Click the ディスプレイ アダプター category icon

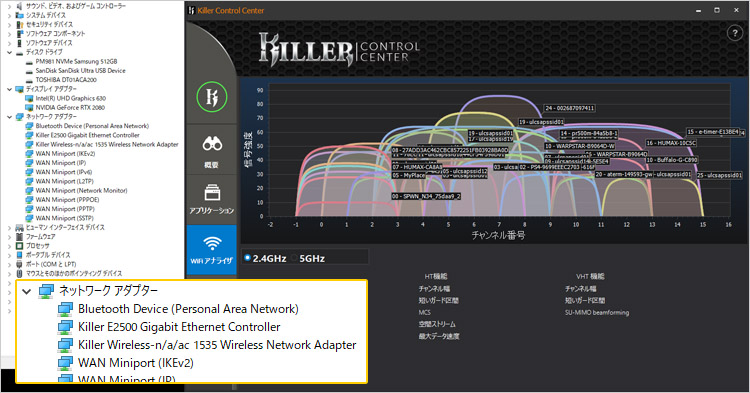[20, 89]
